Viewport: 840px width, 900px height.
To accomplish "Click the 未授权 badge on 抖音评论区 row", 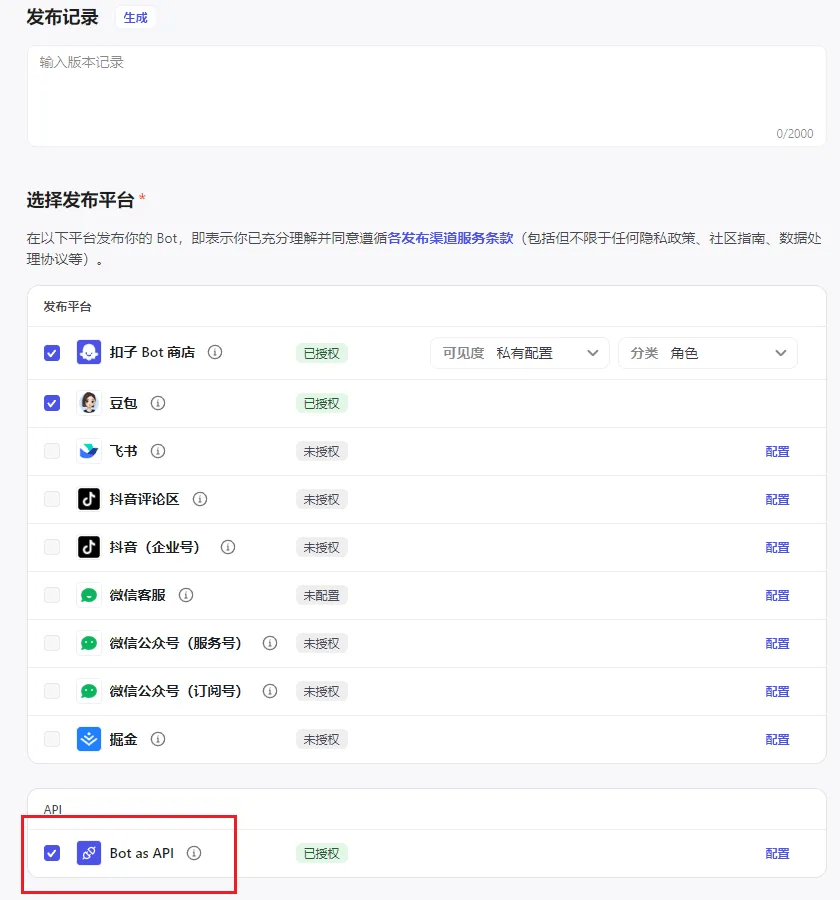I will (x=322, y=500).
